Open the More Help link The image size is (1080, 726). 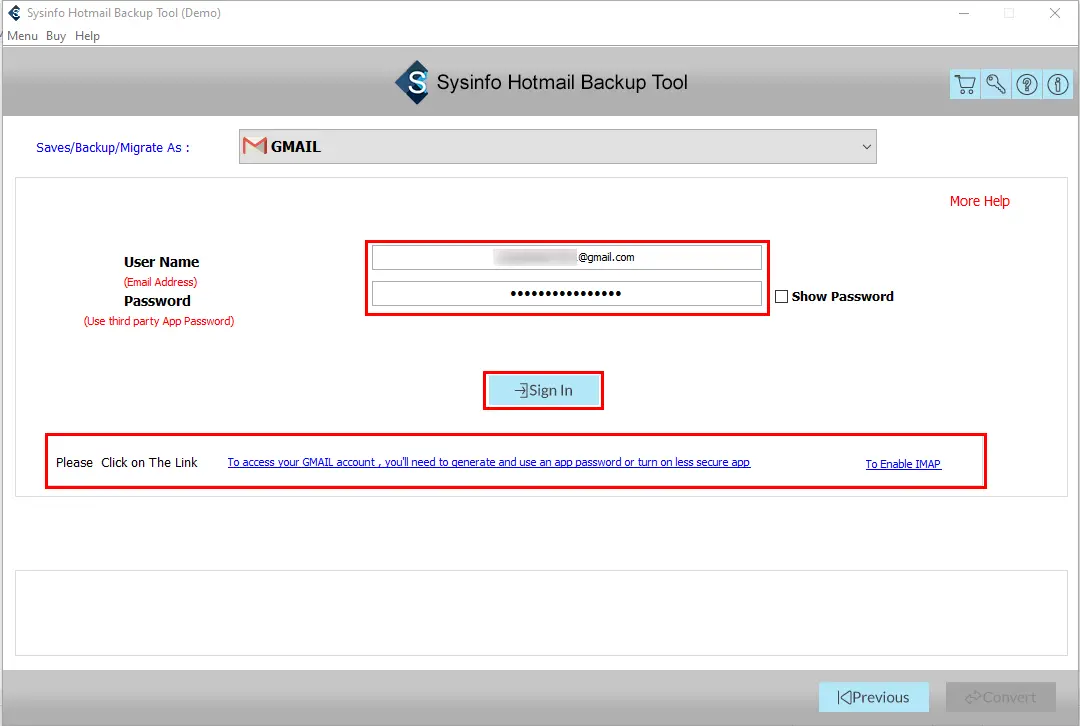(979, 201)
